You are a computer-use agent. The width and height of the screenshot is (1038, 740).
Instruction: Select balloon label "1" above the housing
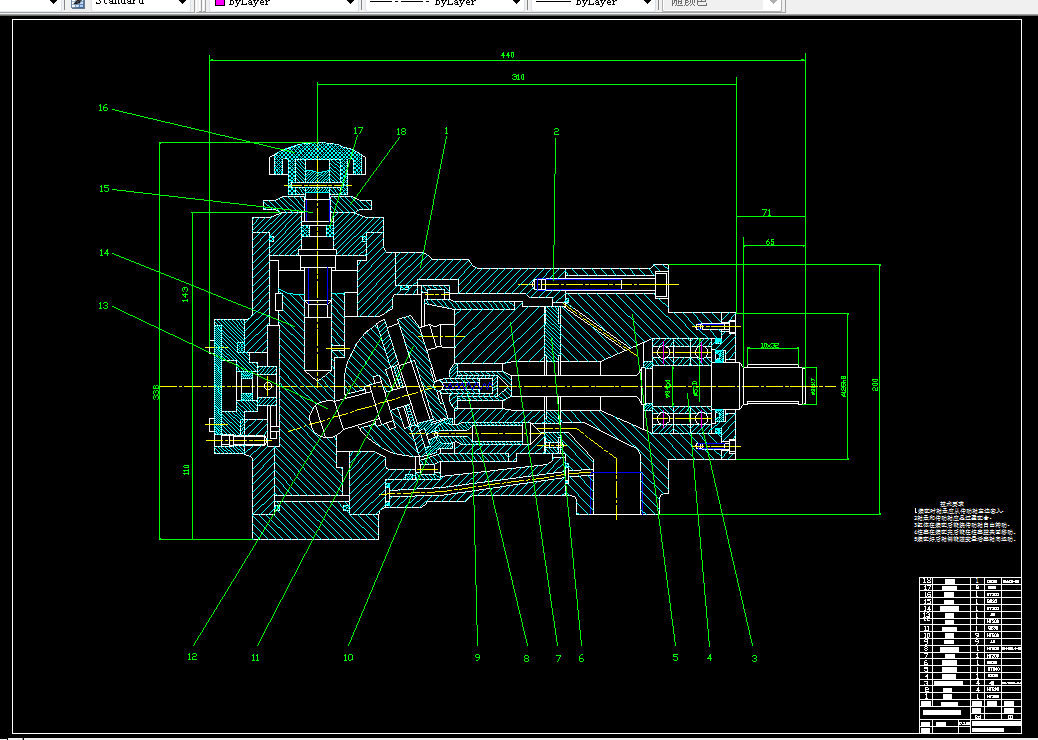(446, 131)
